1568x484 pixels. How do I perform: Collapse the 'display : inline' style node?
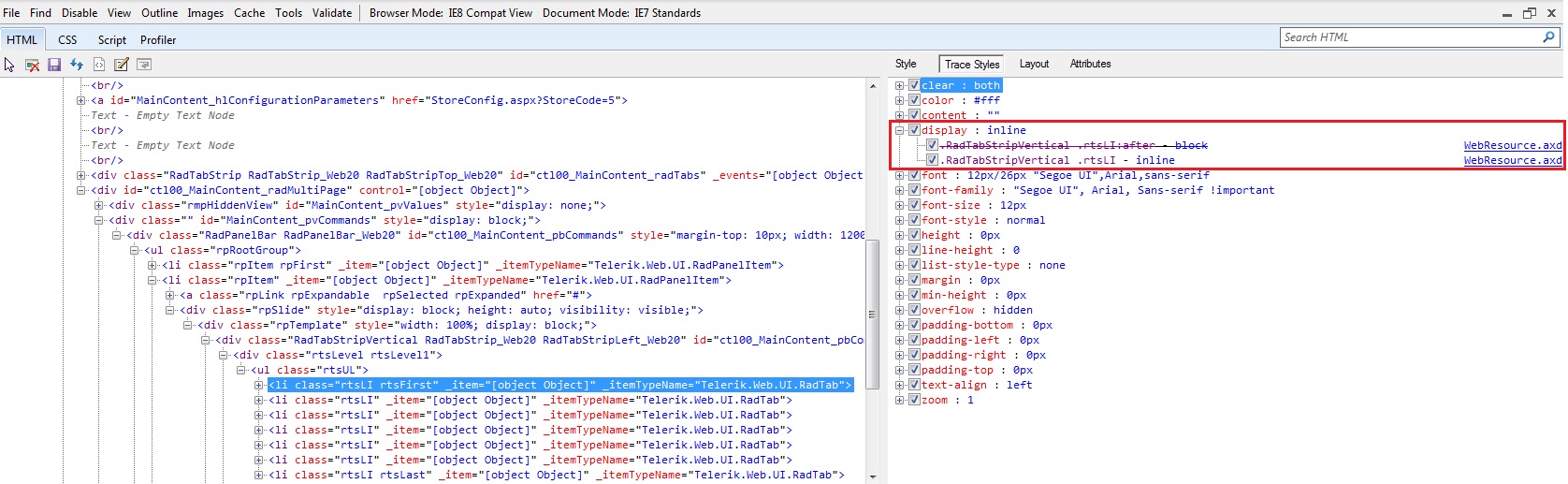[900, 130]
